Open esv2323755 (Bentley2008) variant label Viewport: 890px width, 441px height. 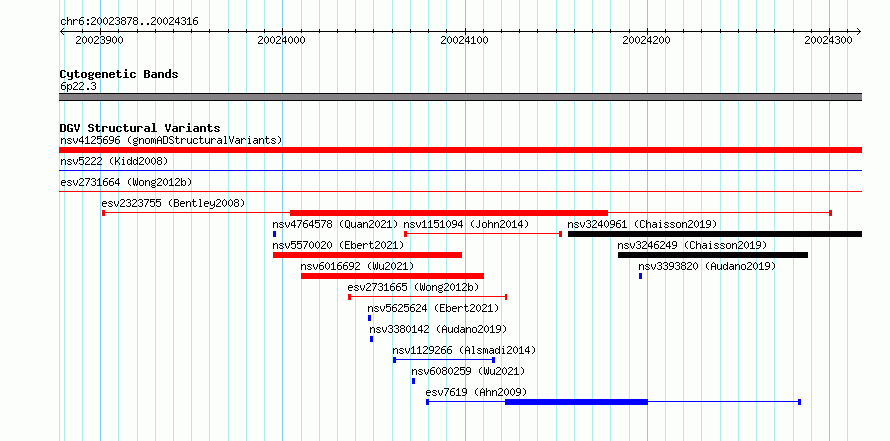coord(173,203)
